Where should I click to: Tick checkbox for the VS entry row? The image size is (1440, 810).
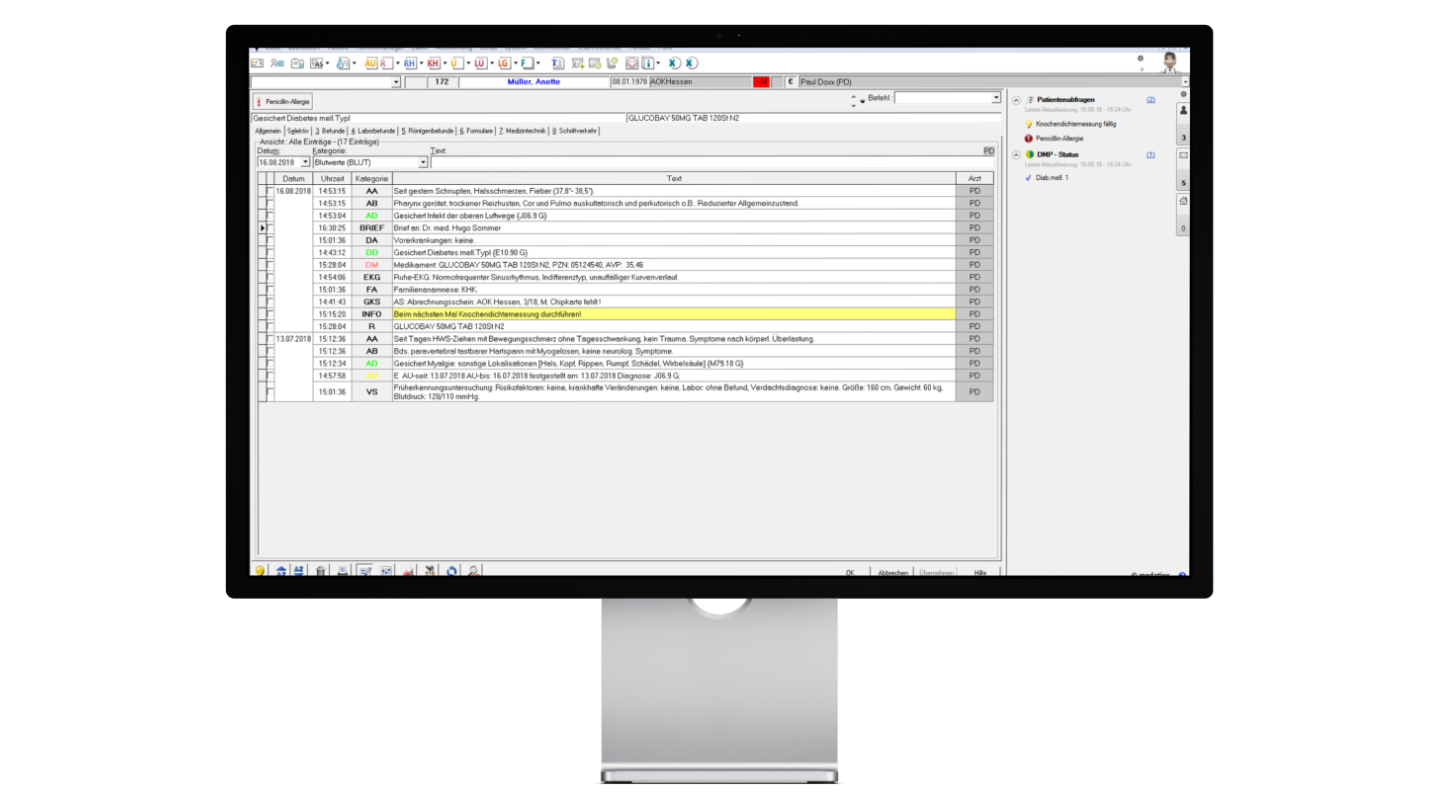click(269, 392)
